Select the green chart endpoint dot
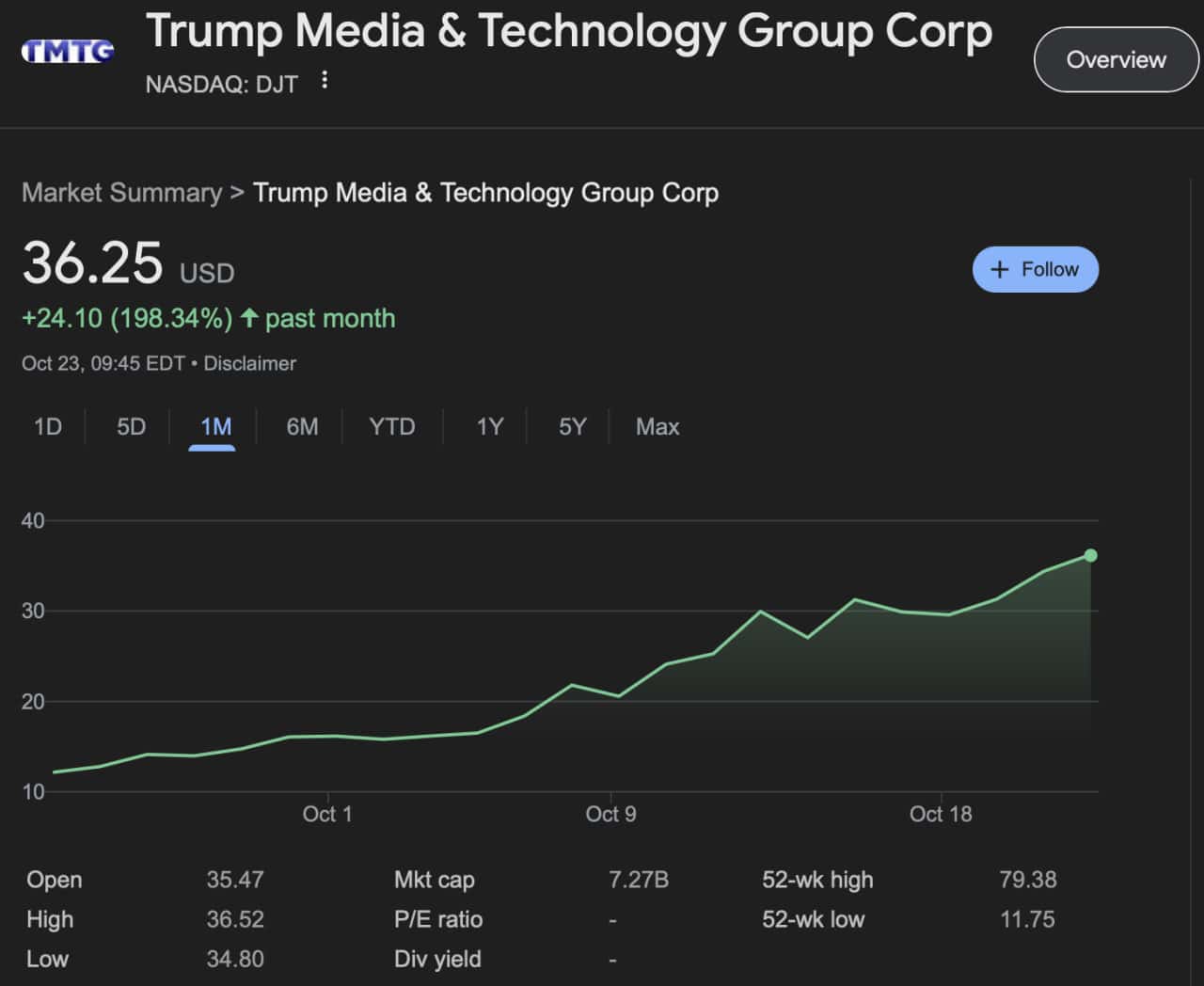1204x986 pixels. (1089, 555)
